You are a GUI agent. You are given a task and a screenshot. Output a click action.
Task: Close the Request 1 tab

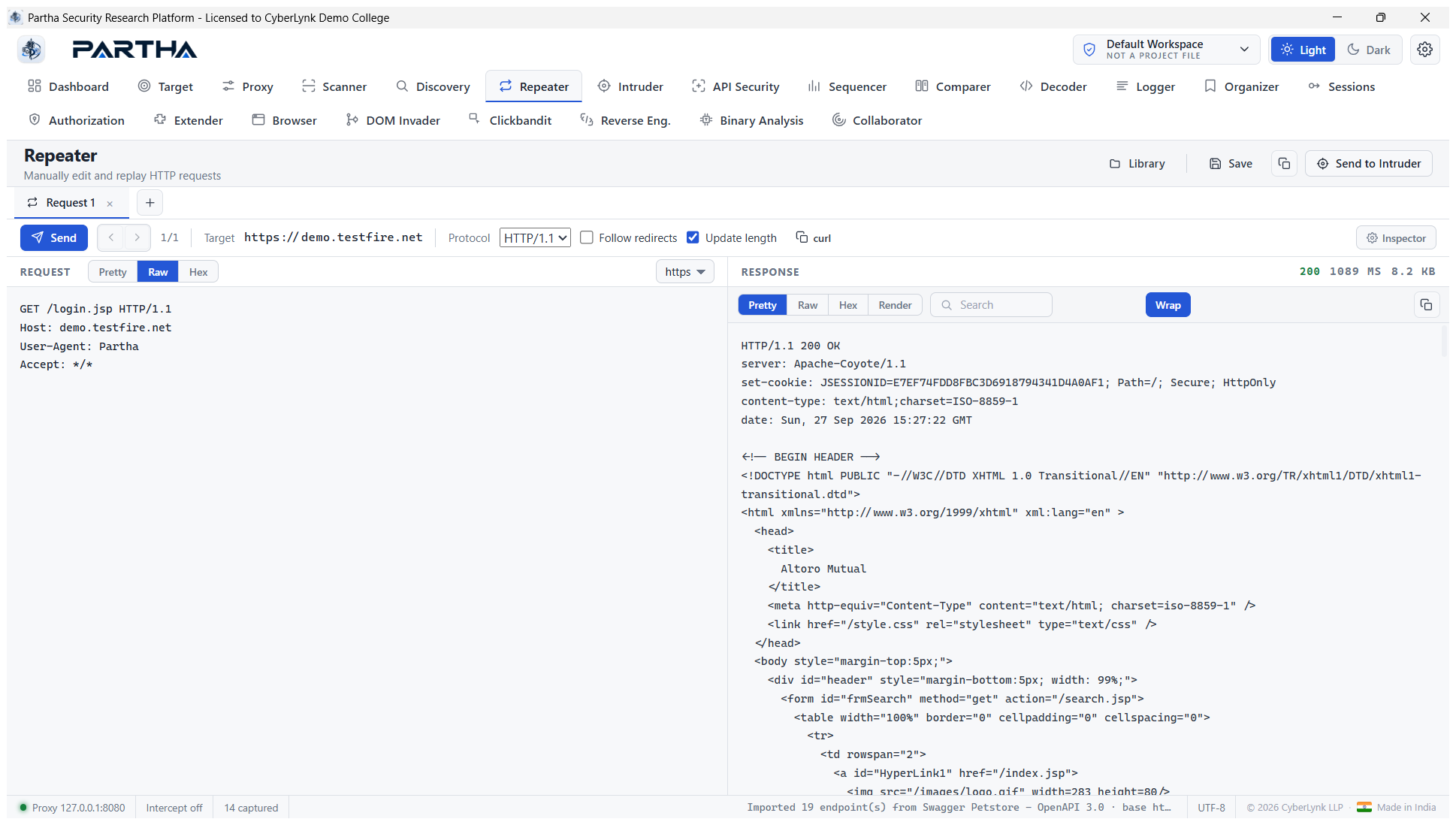[110, 204]
